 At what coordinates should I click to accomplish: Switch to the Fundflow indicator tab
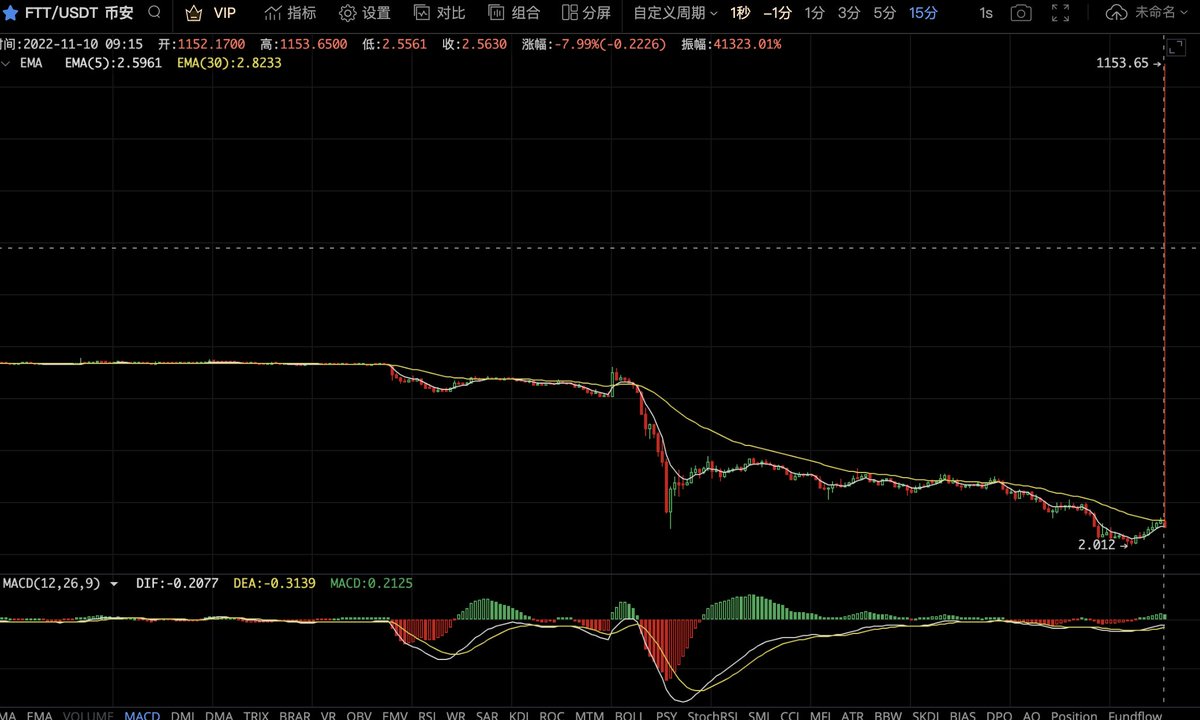[1134, 716]
